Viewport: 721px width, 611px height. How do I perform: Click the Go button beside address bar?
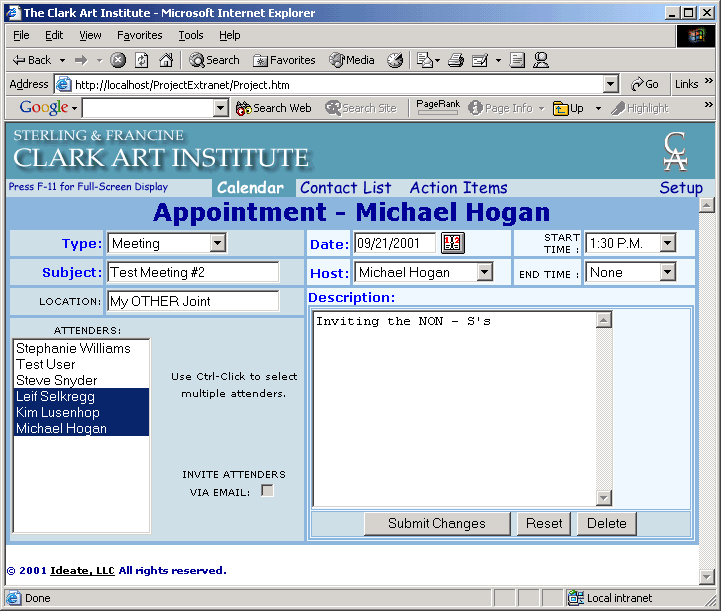(x=645, y=85)
